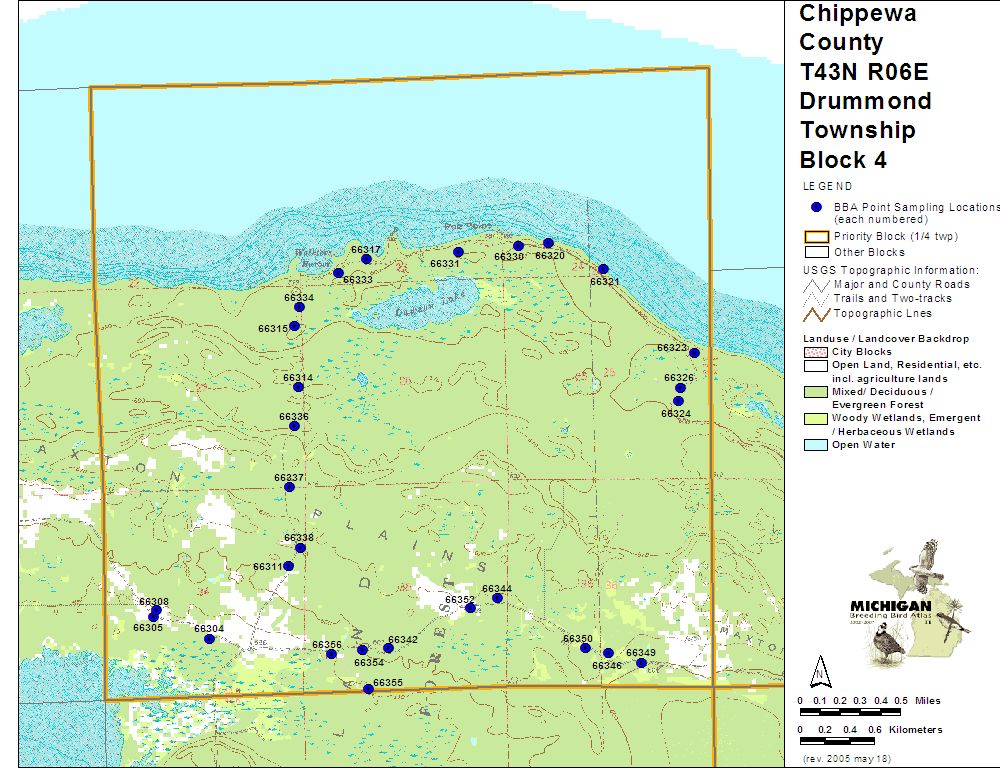Click sampling point 66317 on the map

pos(366,259)
